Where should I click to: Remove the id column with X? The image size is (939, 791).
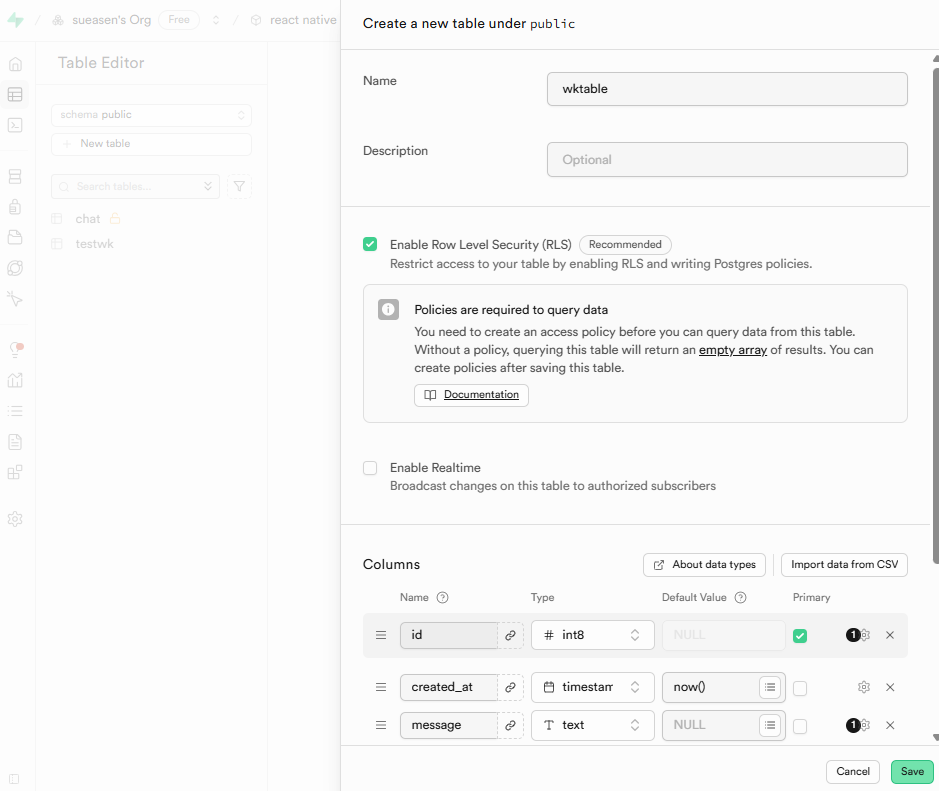tap(890, 635)
